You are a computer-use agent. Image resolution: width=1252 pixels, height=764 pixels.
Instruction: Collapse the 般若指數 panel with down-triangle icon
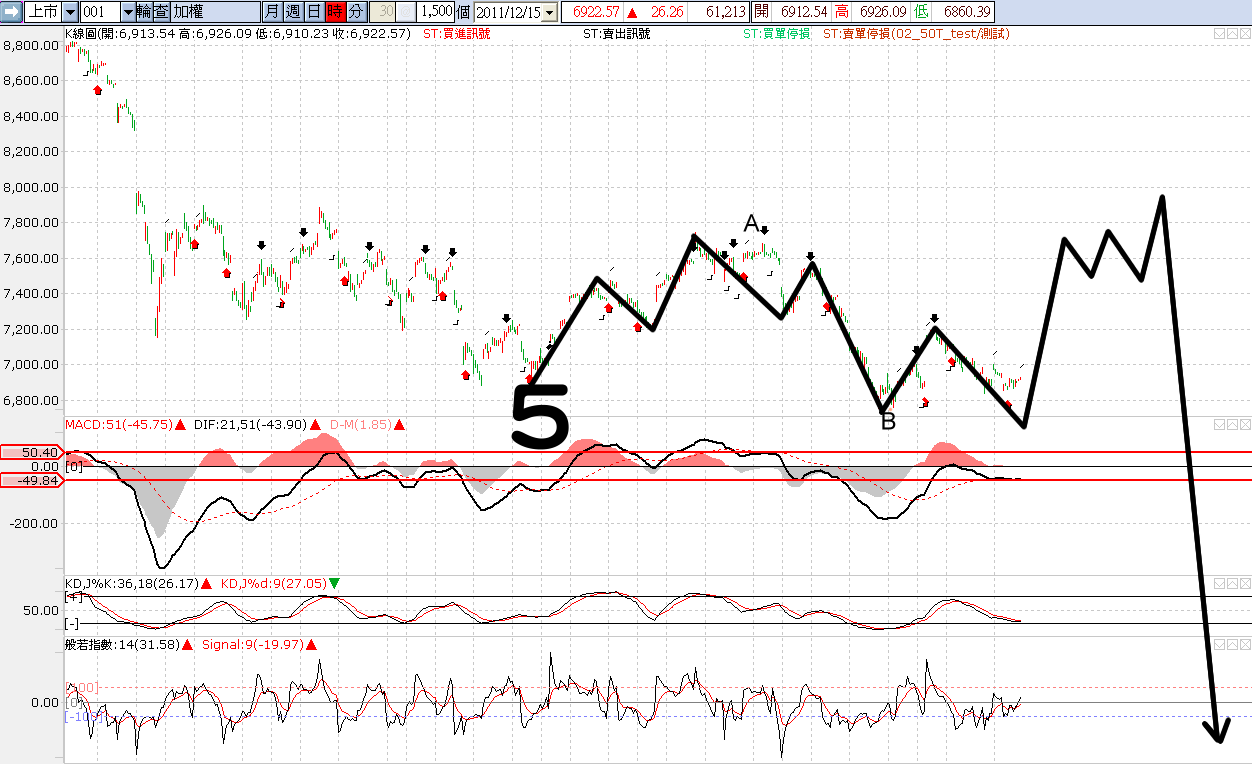(x=1220, y=645)
